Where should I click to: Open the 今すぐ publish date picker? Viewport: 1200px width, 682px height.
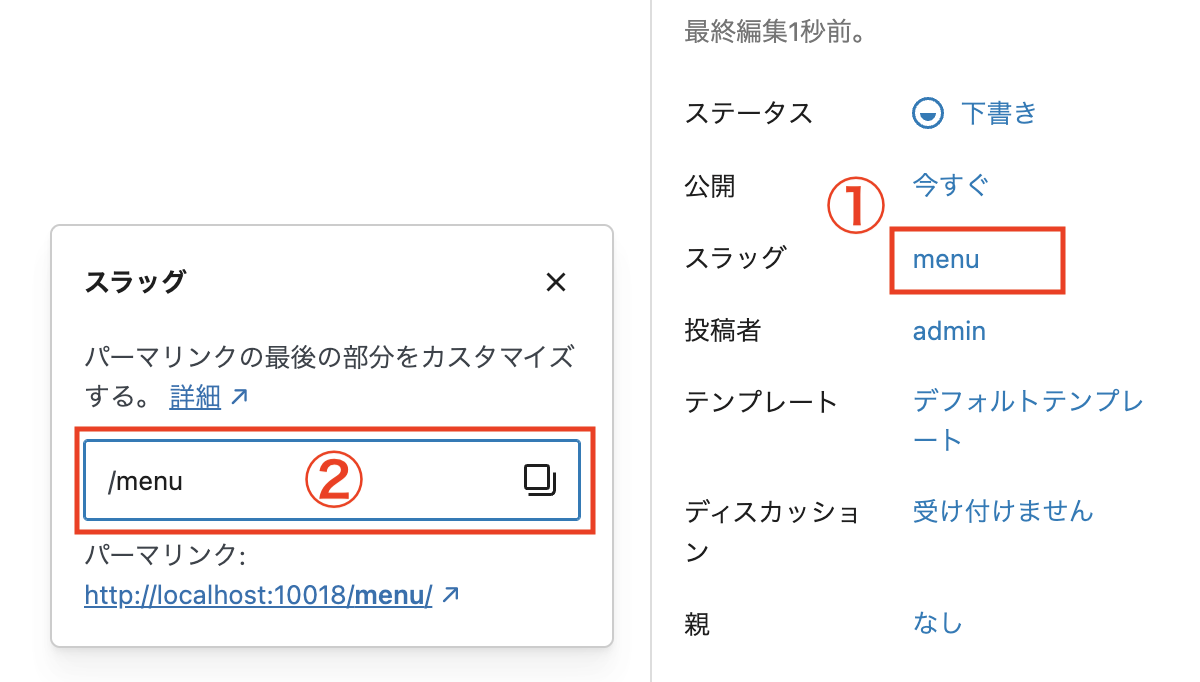click(950, 185)
